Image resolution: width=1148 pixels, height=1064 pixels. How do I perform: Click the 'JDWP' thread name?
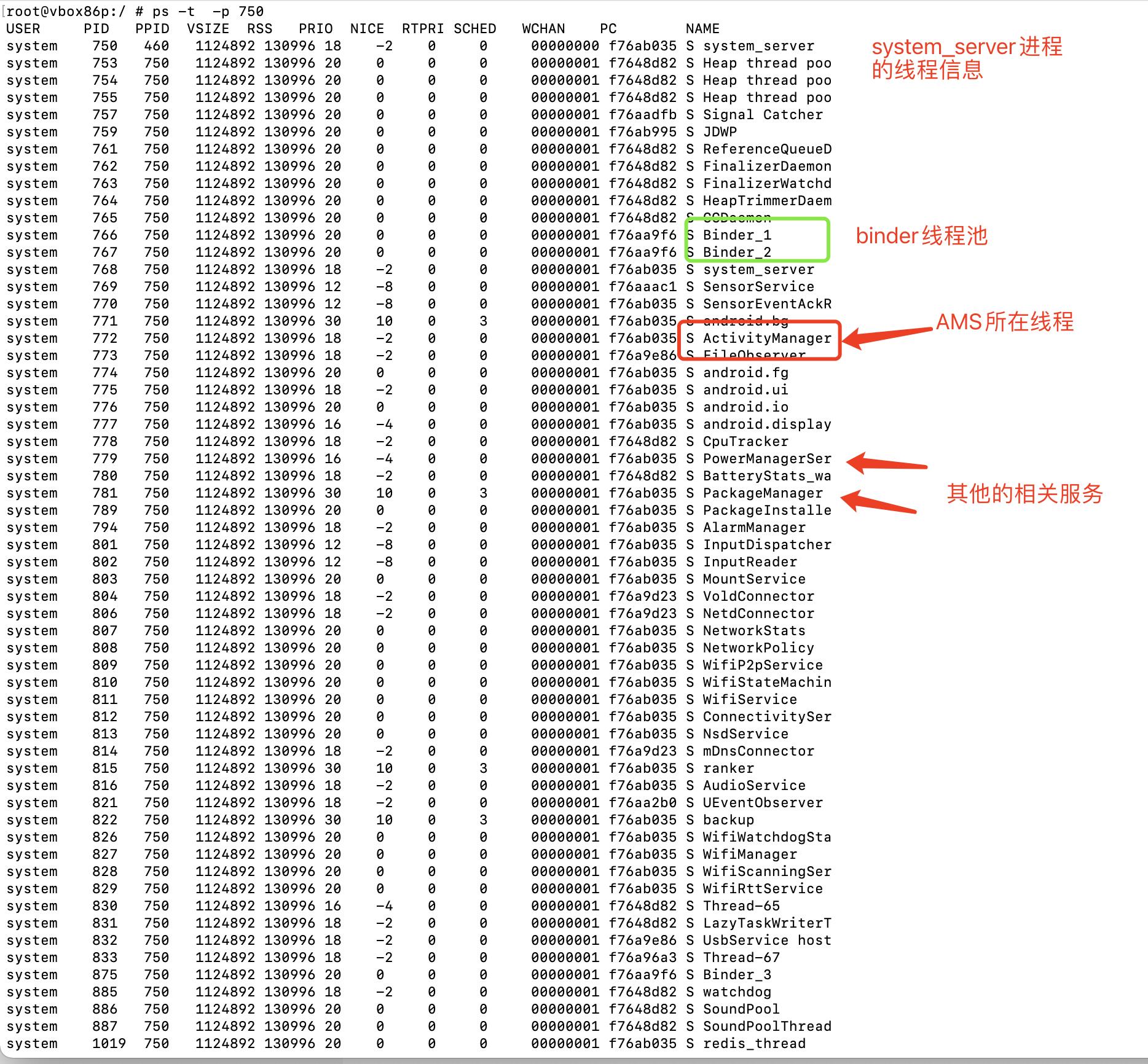click(720, 131)
